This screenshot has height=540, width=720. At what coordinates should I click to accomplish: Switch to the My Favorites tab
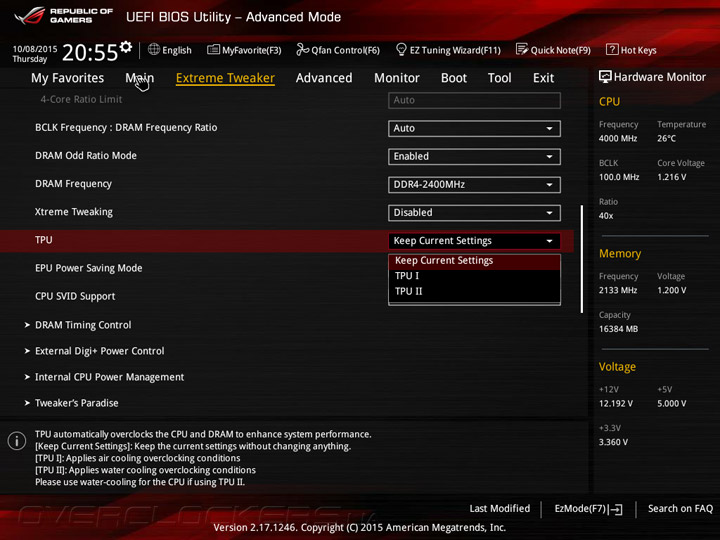pos(68,78)
